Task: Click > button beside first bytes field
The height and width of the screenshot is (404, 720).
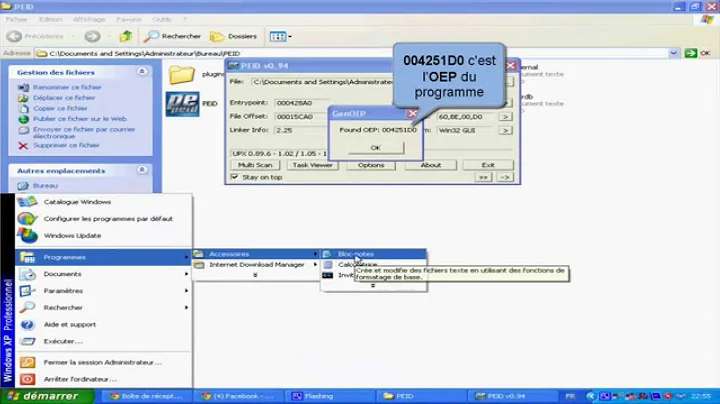Action: coord(505,117)
